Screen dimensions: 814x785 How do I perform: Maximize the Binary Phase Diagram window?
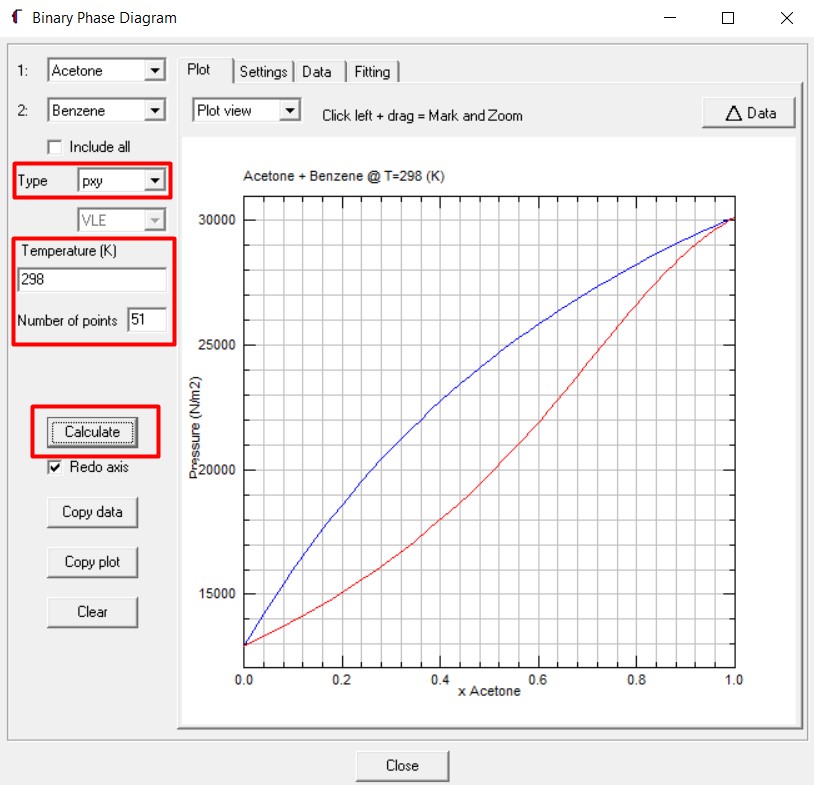click(x=728, y=18)
